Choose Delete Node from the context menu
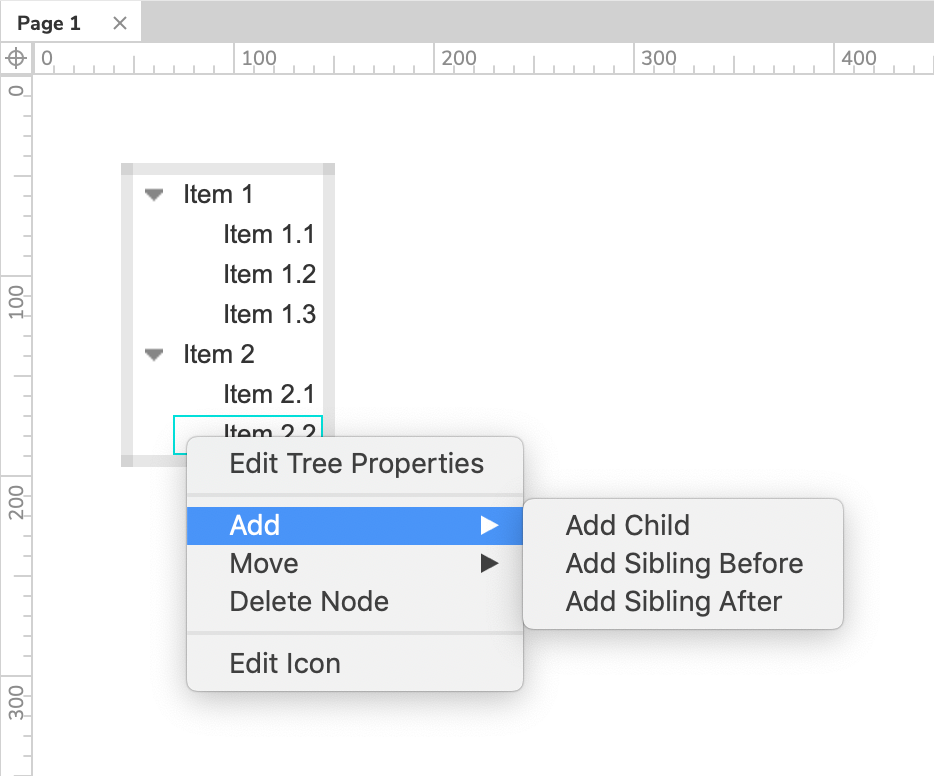934x776 pixels. pyautogui.click(x=309, y=602)
